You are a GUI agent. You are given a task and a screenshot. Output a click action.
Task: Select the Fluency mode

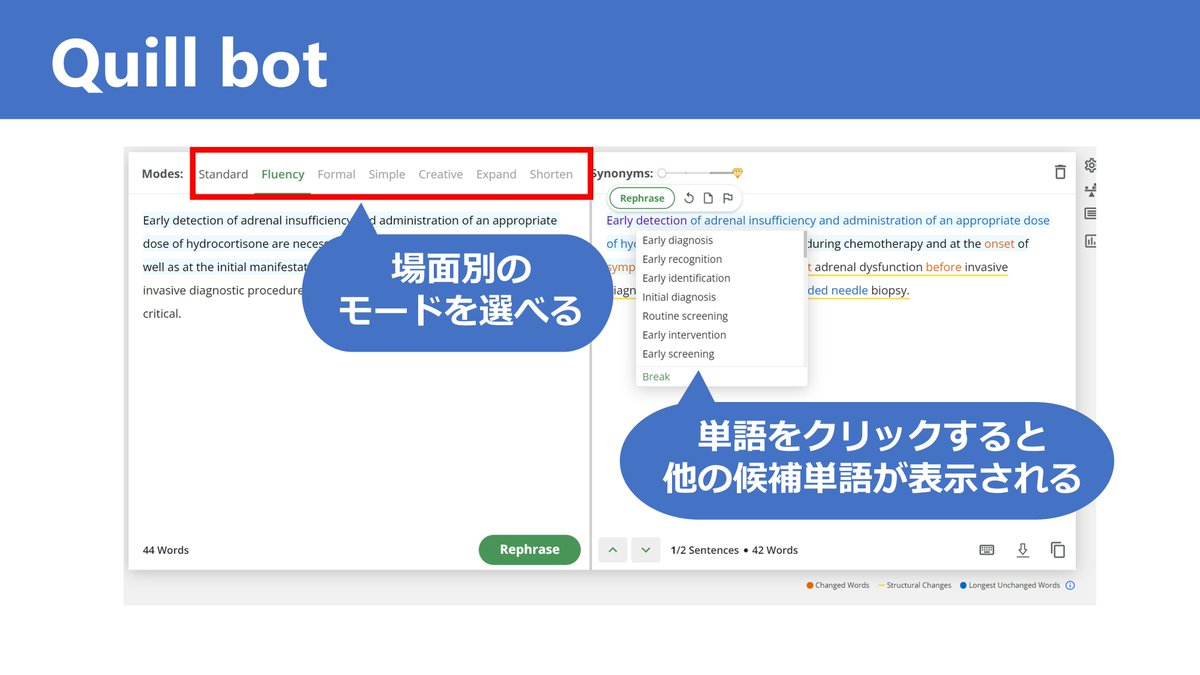coord(283,174)
